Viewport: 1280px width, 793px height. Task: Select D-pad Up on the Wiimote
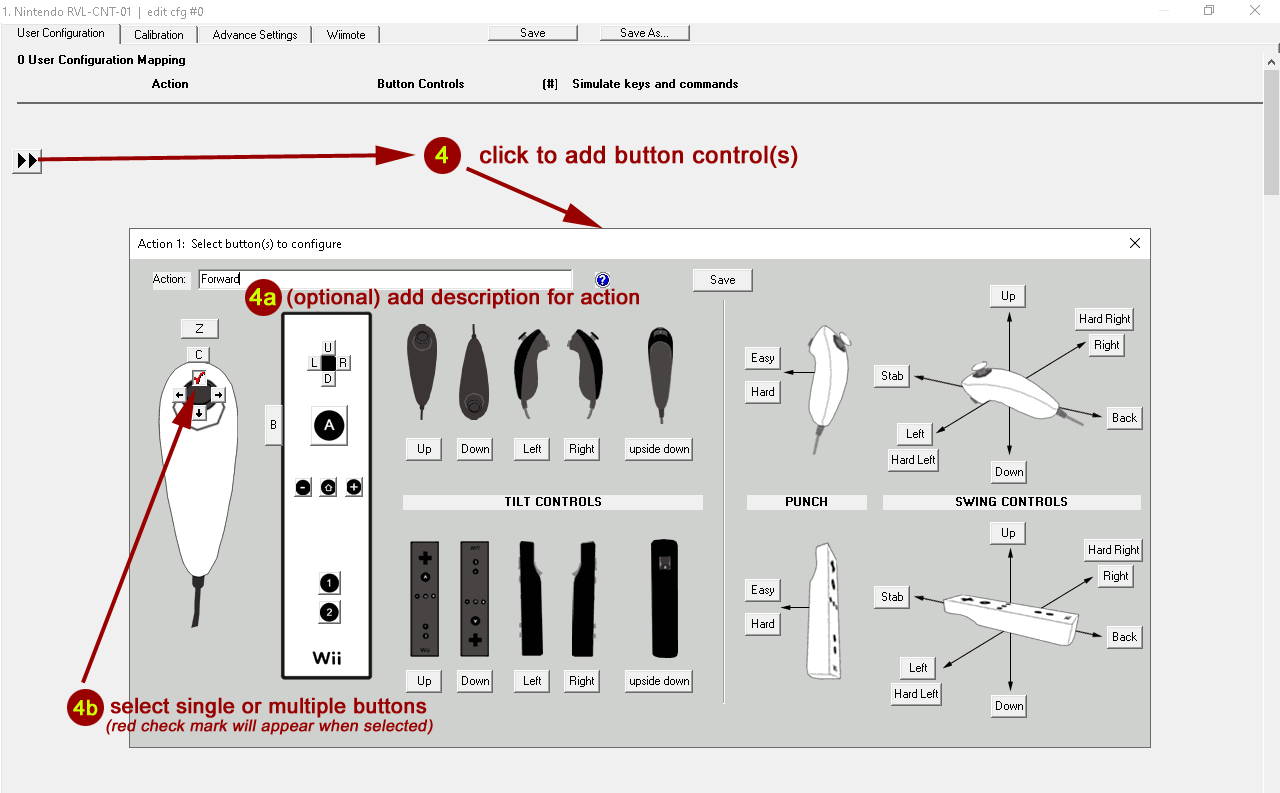pyautogui.click(x=328, y=347)
